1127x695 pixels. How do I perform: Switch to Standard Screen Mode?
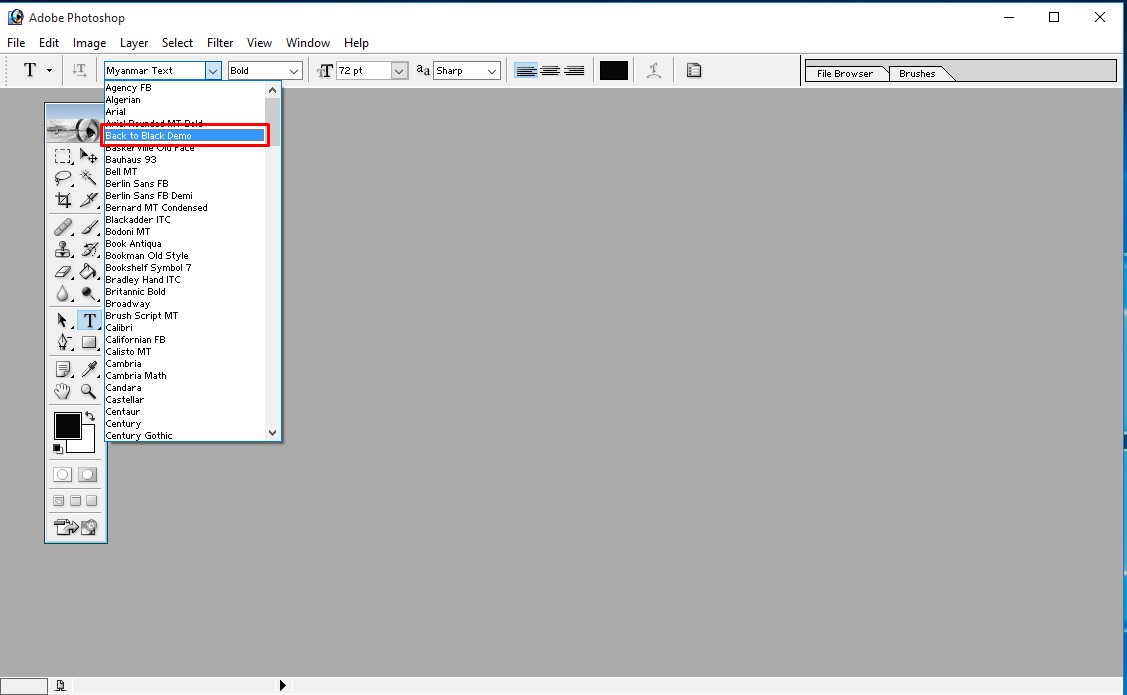pos(59,500)
